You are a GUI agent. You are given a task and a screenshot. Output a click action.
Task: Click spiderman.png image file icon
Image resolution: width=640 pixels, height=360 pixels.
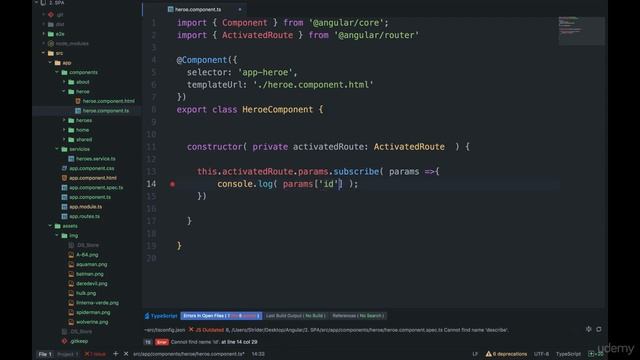point(71,312)
